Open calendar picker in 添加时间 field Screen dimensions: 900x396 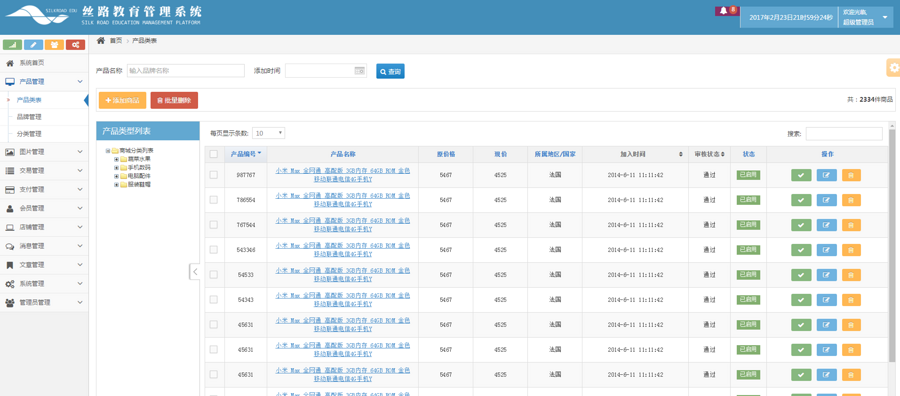coord(359,71)
